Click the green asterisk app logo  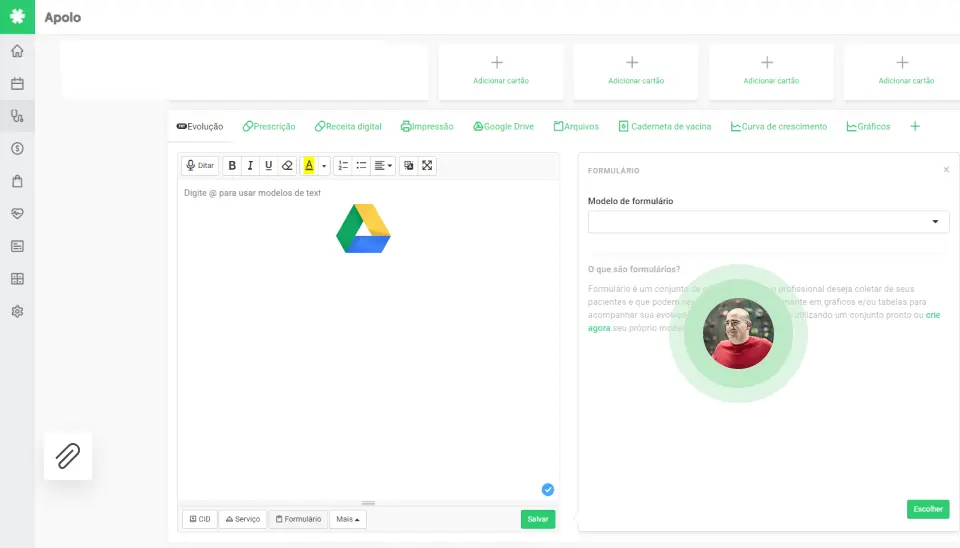pos(17,17)
